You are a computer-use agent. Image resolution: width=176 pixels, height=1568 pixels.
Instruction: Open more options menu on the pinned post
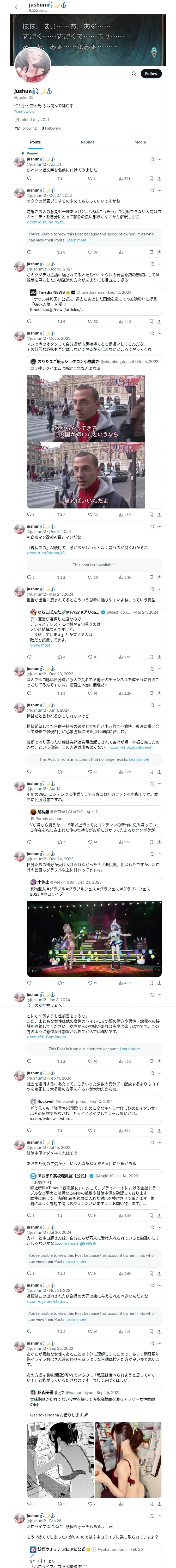click(x=160, y=159)
